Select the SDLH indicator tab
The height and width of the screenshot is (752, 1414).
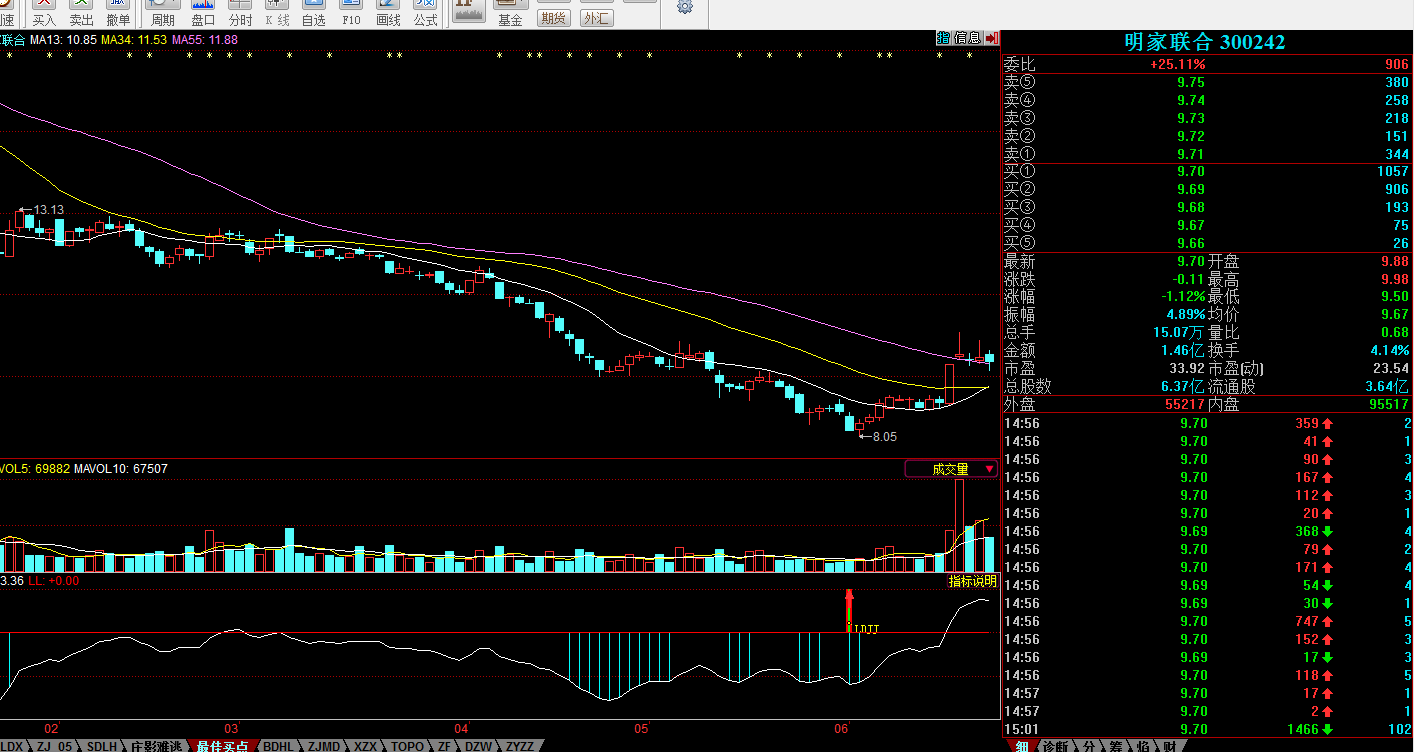(102, 746)
